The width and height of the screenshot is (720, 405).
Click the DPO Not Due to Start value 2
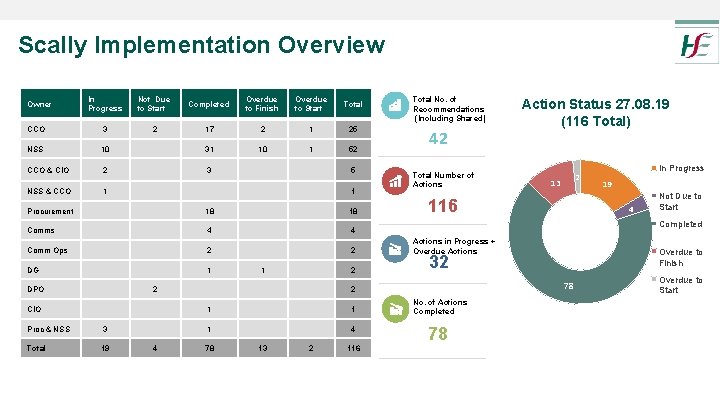click(x=155, y=289)
